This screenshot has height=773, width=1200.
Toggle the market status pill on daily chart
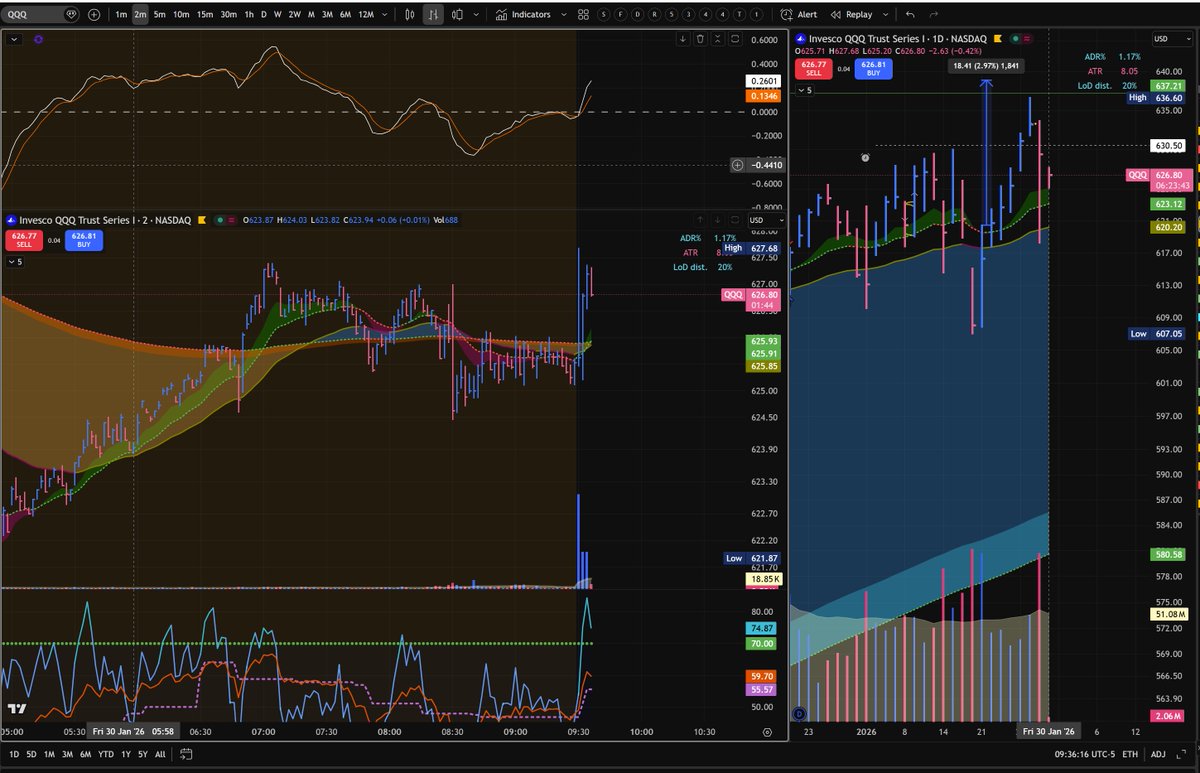pos(1021,39)
